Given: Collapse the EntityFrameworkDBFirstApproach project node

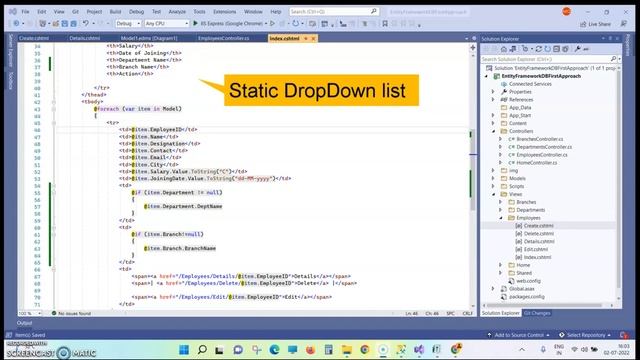Looking at the screenshot, I should pos(487,76).
